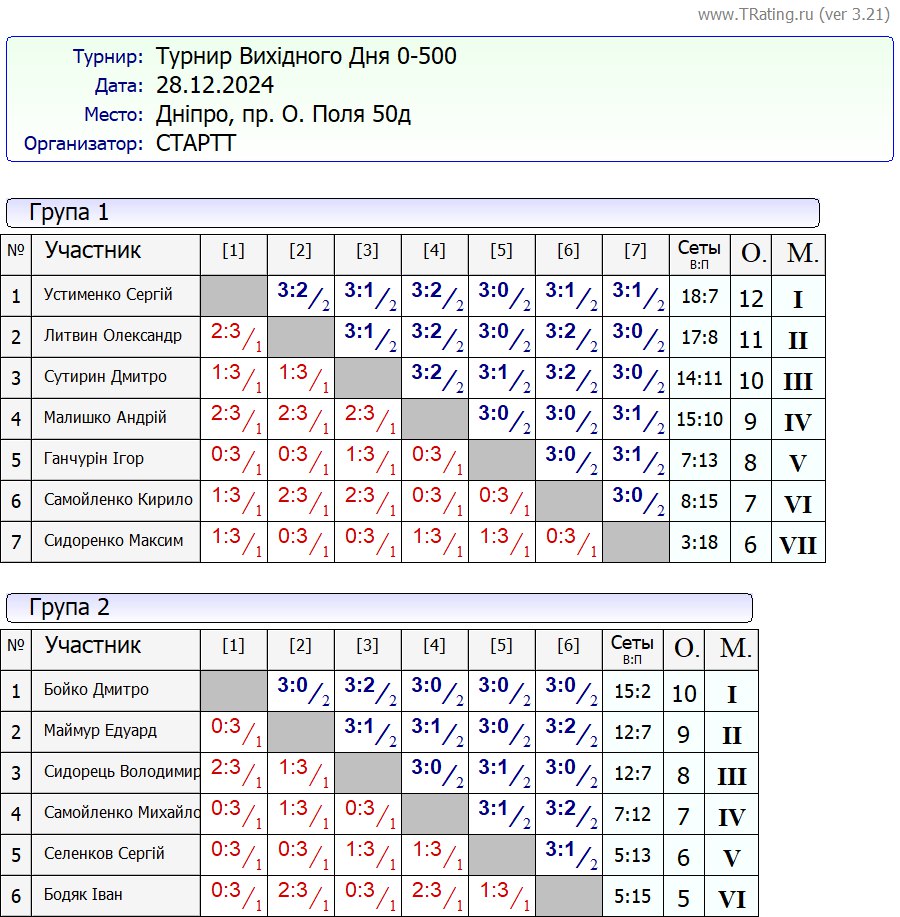The height and width of the screenshot is (917, 900).
Task: Click organizer name СТАРТТ
Action: pyautogui.click(x=196, y=143)
